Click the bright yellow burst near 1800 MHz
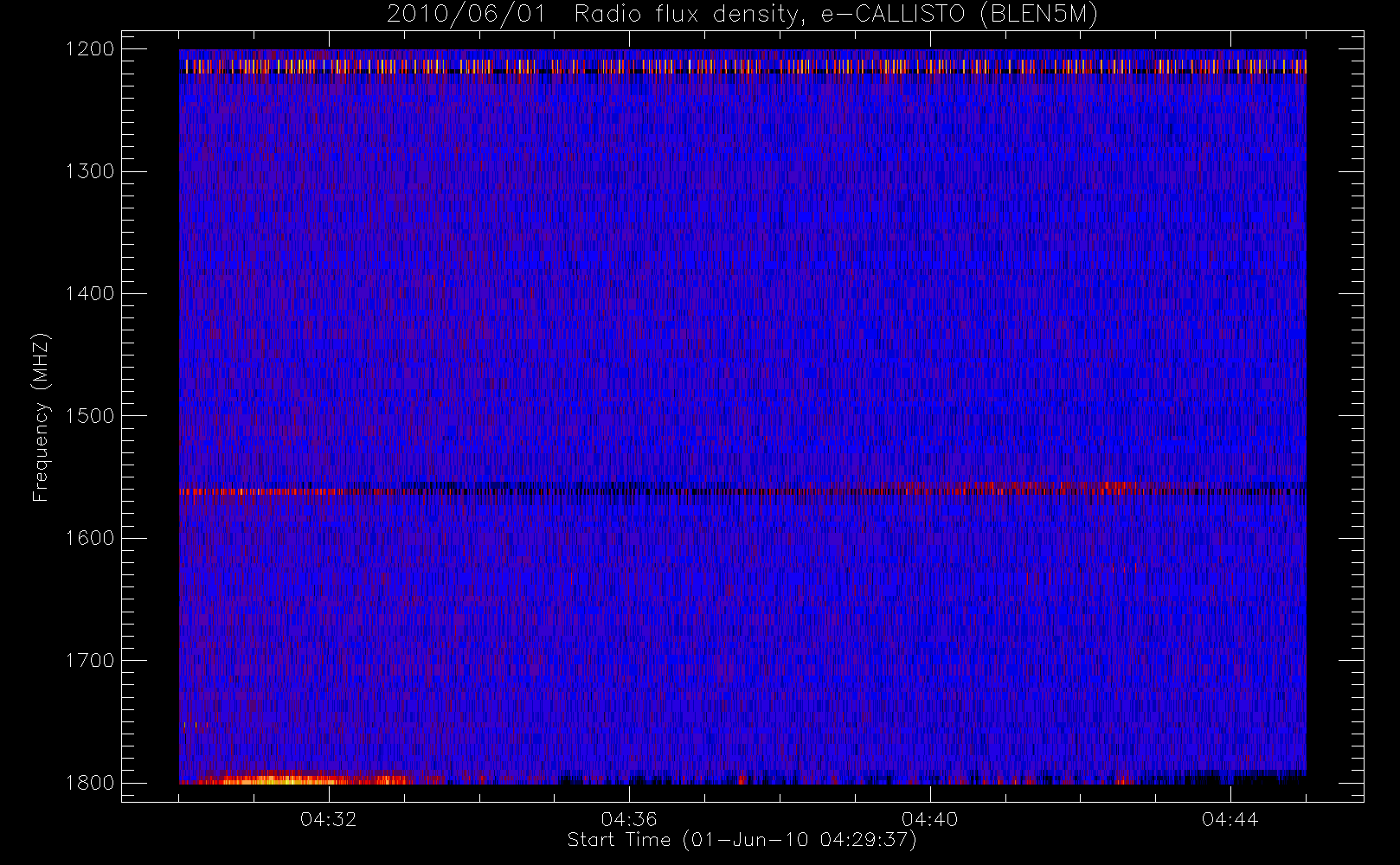Screen dimensions: 1400x865 pos(286,779)
